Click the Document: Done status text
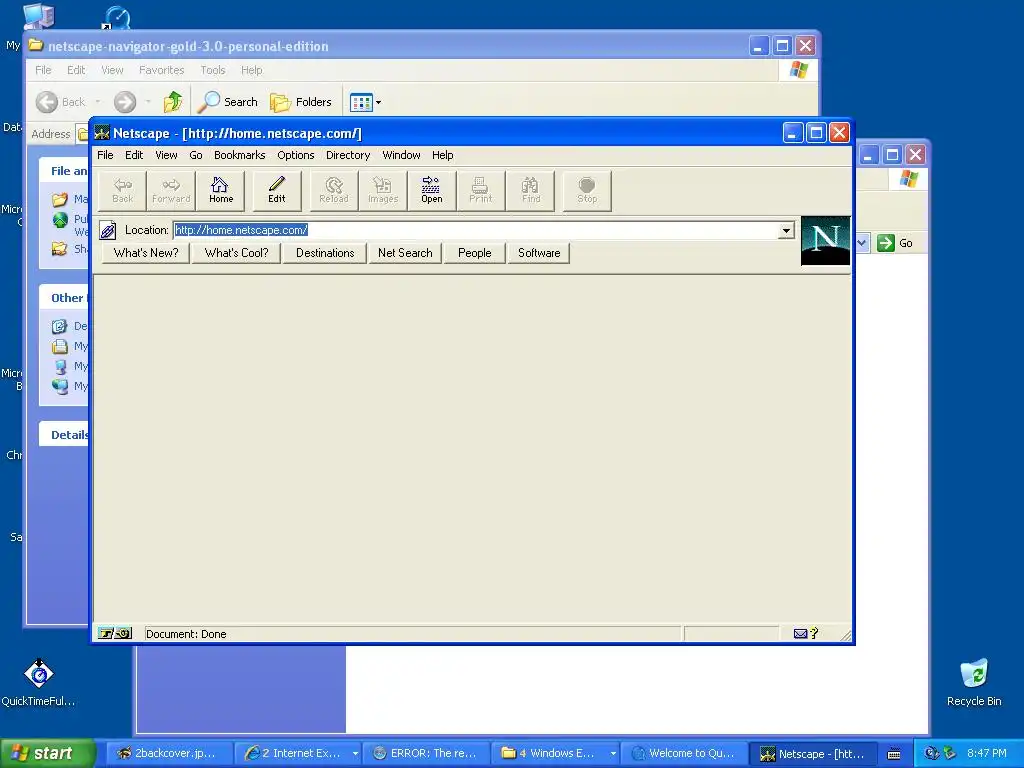Image resolution: width=1024 pixels, height=768 pixels. point(186,633)
